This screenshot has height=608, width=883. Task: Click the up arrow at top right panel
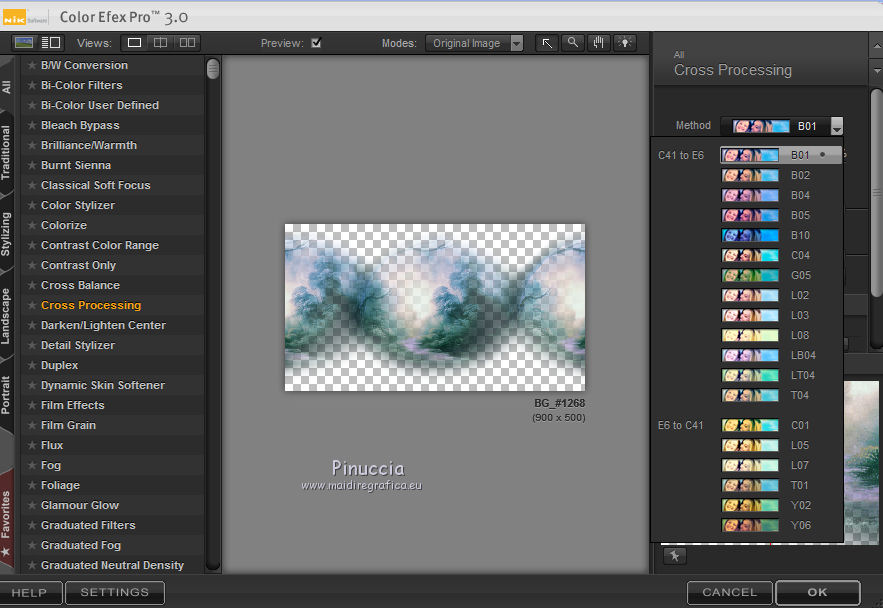[876, 45]
